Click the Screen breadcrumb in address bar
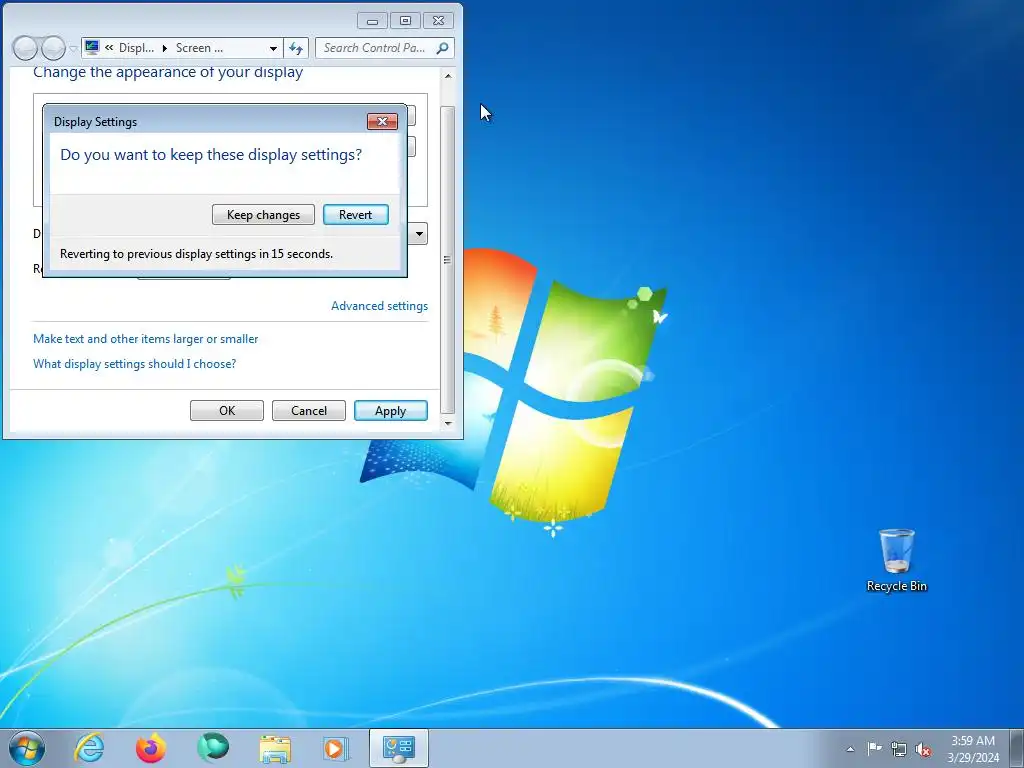The height and width of the screenshot is (768, 1024). pos(199,48)
